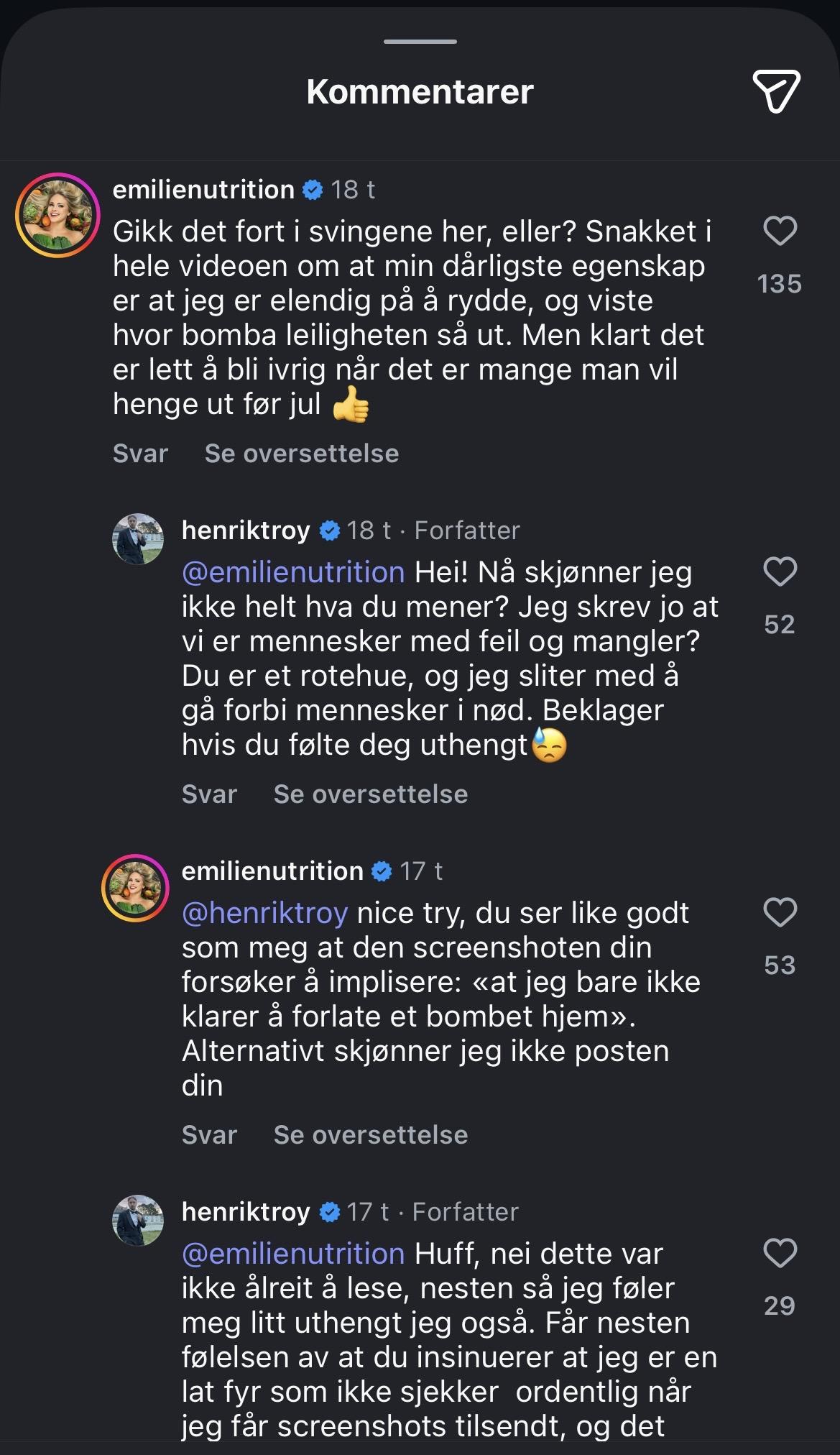Image resolution: width=840 pixels, height=1455 pixels.
Task: Like henriktroy's reply with 52 likes
Action: (780, 572)
